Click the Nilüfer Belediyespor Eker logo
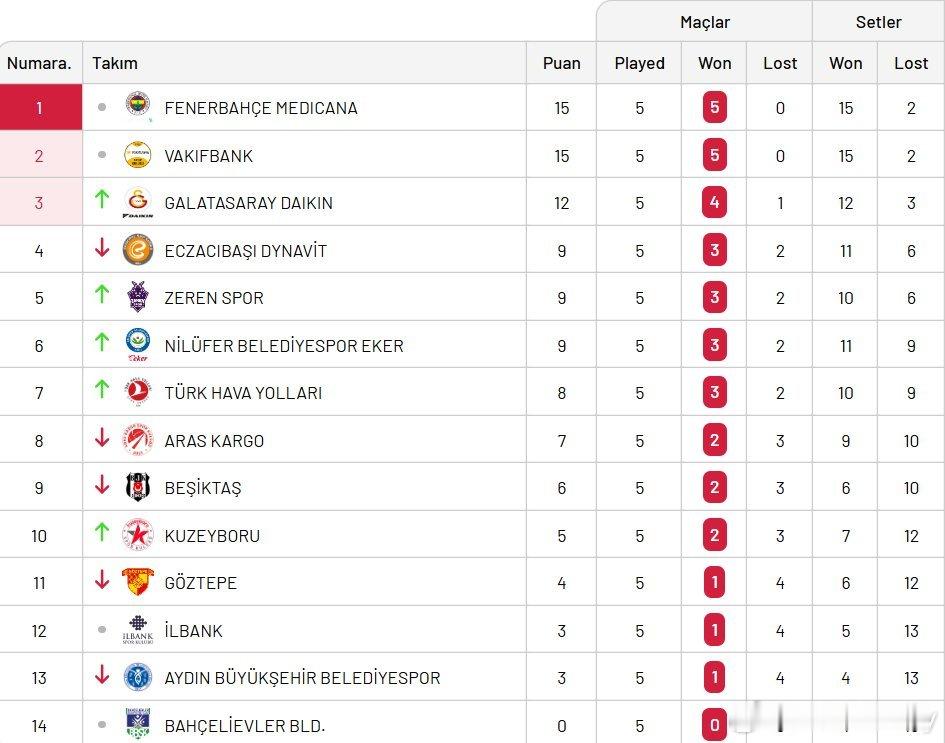 click(x=138, y=345)
